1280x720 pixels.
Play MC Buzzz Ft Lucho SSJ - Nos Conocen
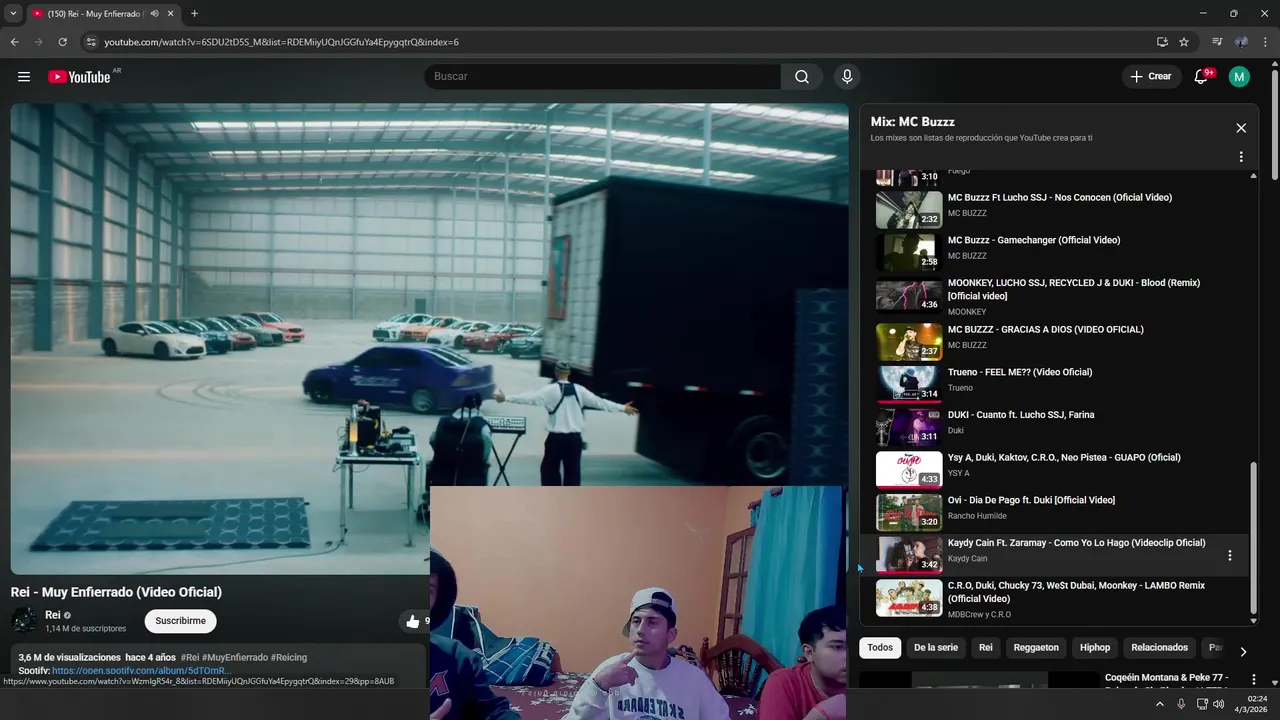click(1060, 198)
